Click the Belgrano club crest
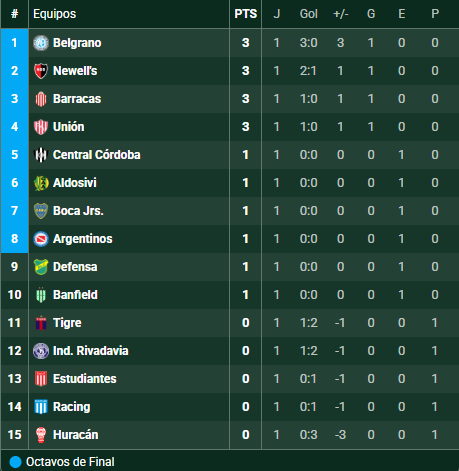The height and width of the screenshot is (471, 459). [x=41, y=43]
